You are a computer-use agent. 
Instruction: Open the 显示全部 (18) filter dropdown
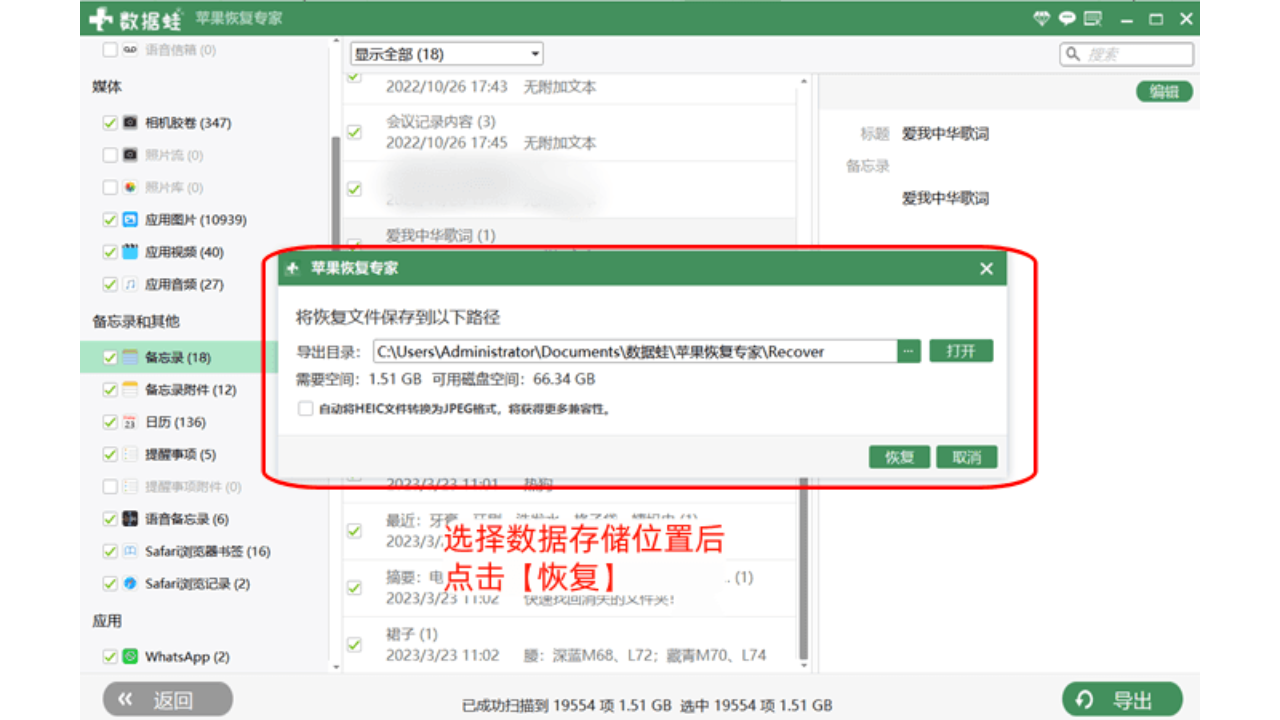[x=446, y=54]
